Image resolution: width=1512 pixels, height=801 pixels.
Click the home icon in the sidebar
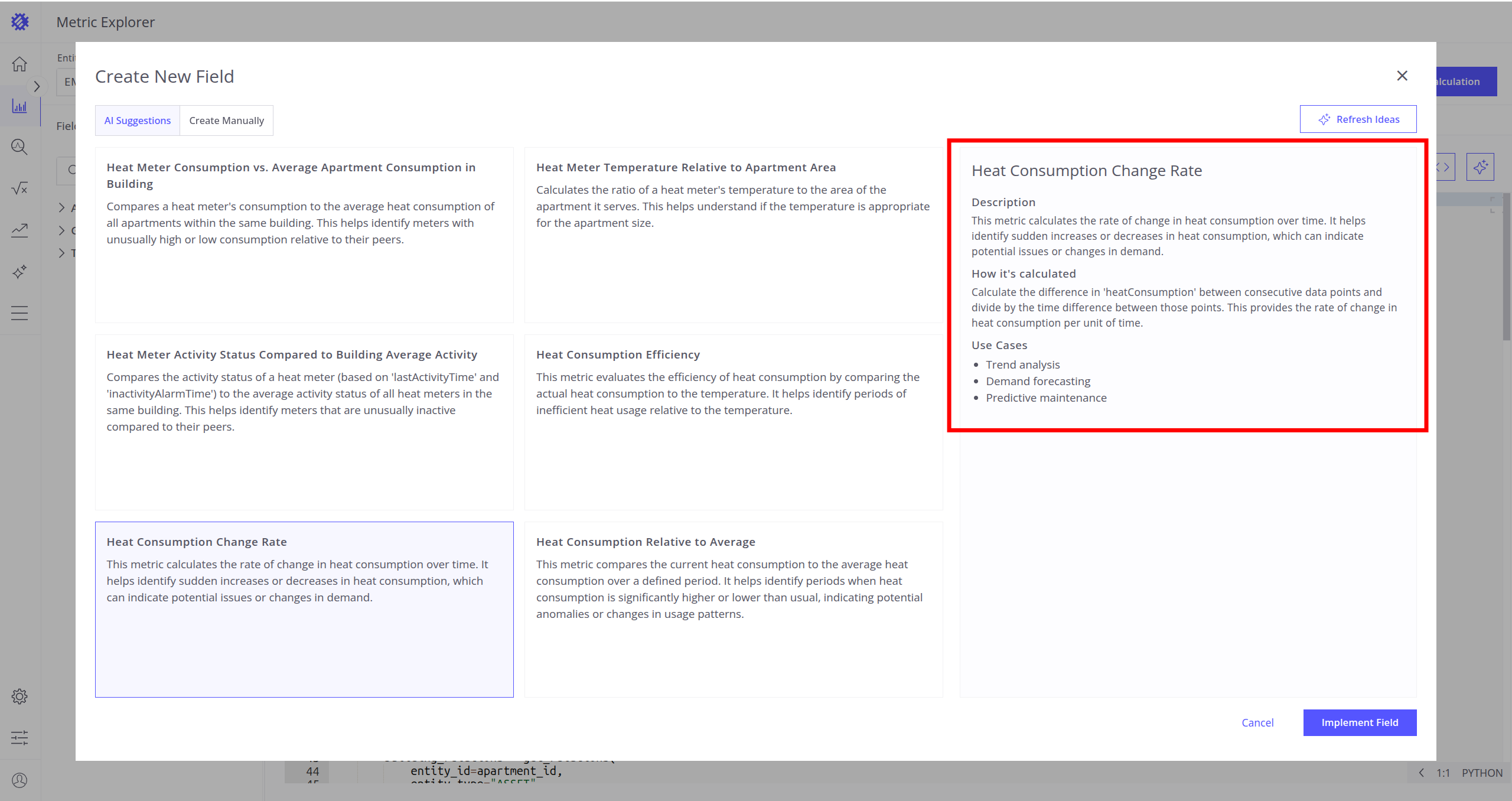coord(19,64)
